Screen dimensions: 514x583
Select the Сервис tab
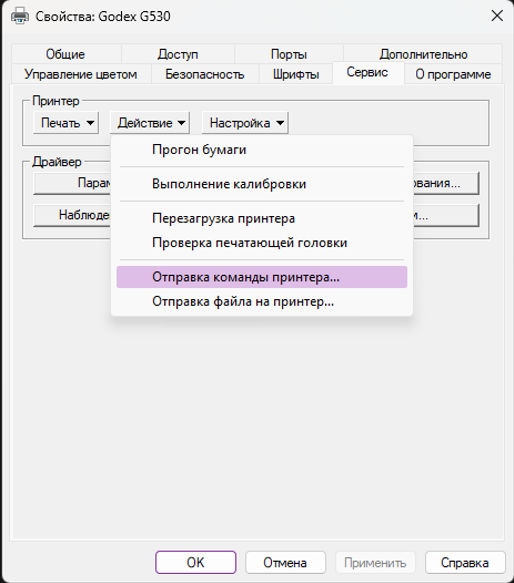[x=367, y=72]
